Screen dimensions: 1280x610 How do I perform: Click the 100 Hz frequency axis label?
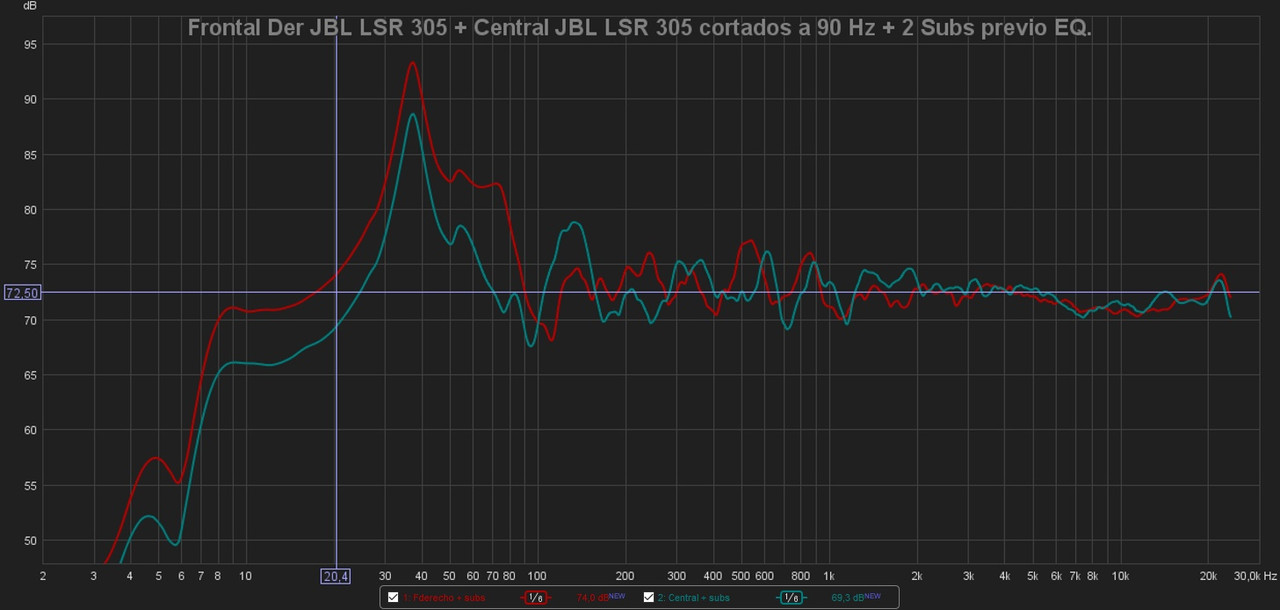(x=537, y=576)
